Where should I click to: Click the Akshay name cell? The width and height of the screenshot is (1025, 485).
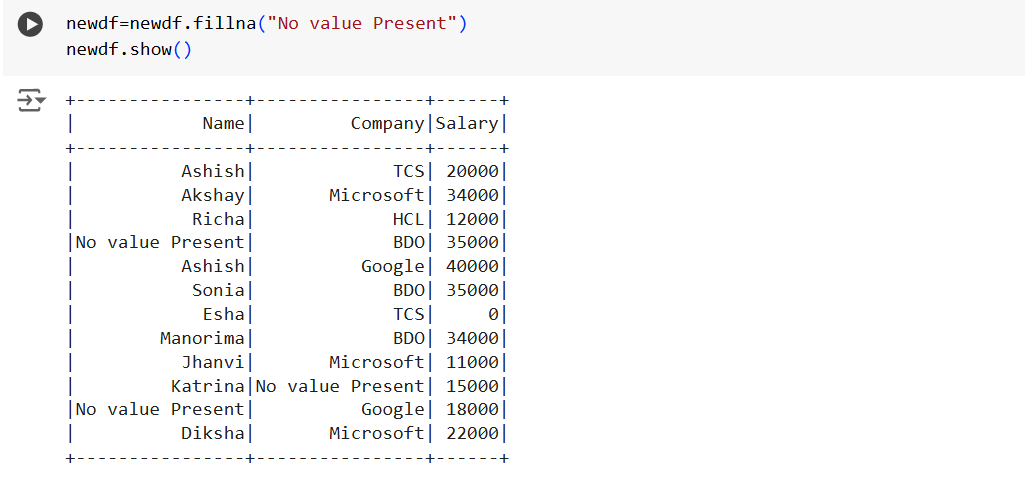[212, 195]
